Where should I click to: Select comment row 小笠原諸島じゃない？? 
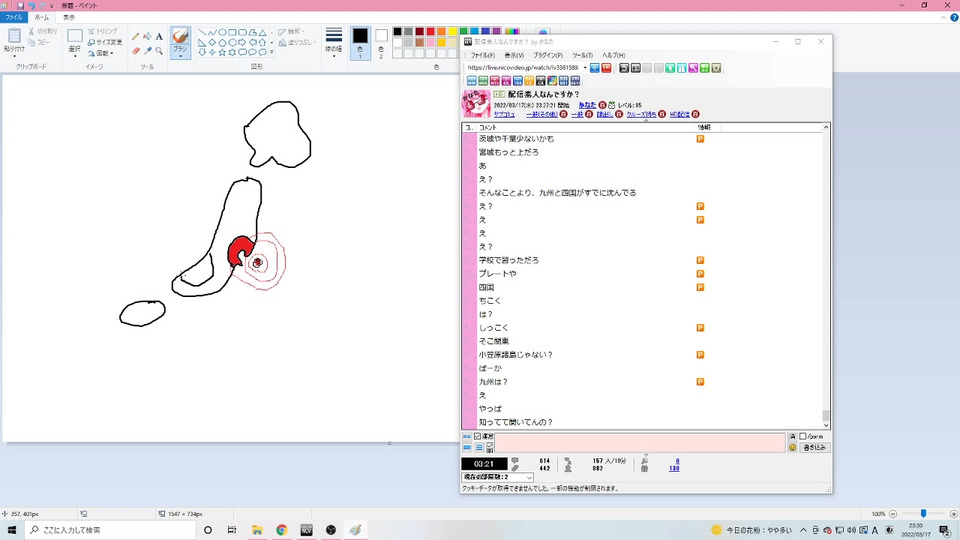point(643,354)
